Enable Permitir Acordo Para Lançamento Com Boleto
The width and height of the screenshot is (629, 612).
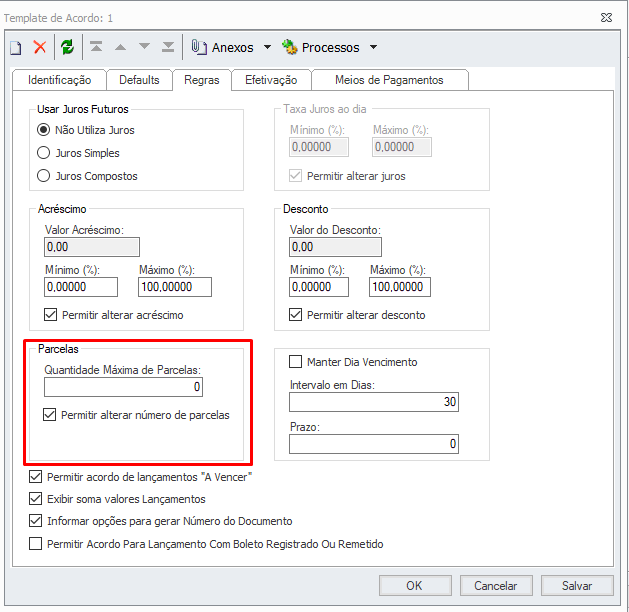35,544
